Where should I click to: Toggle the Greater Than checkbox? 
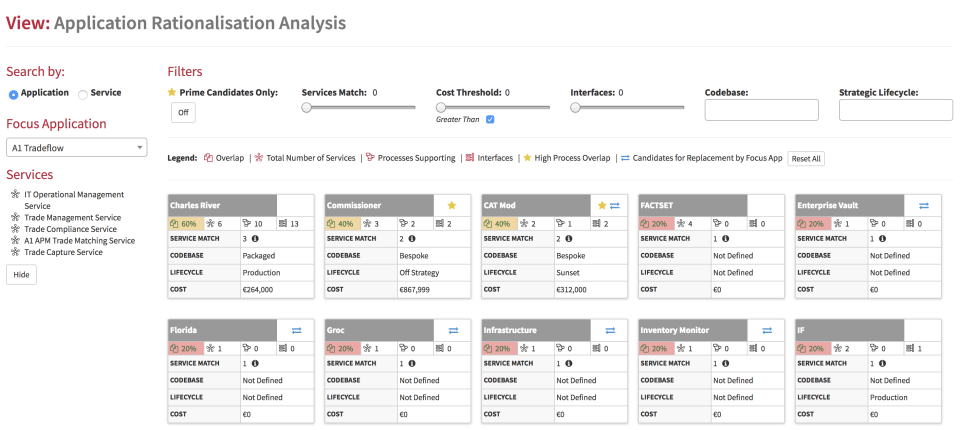pos(490,120)
